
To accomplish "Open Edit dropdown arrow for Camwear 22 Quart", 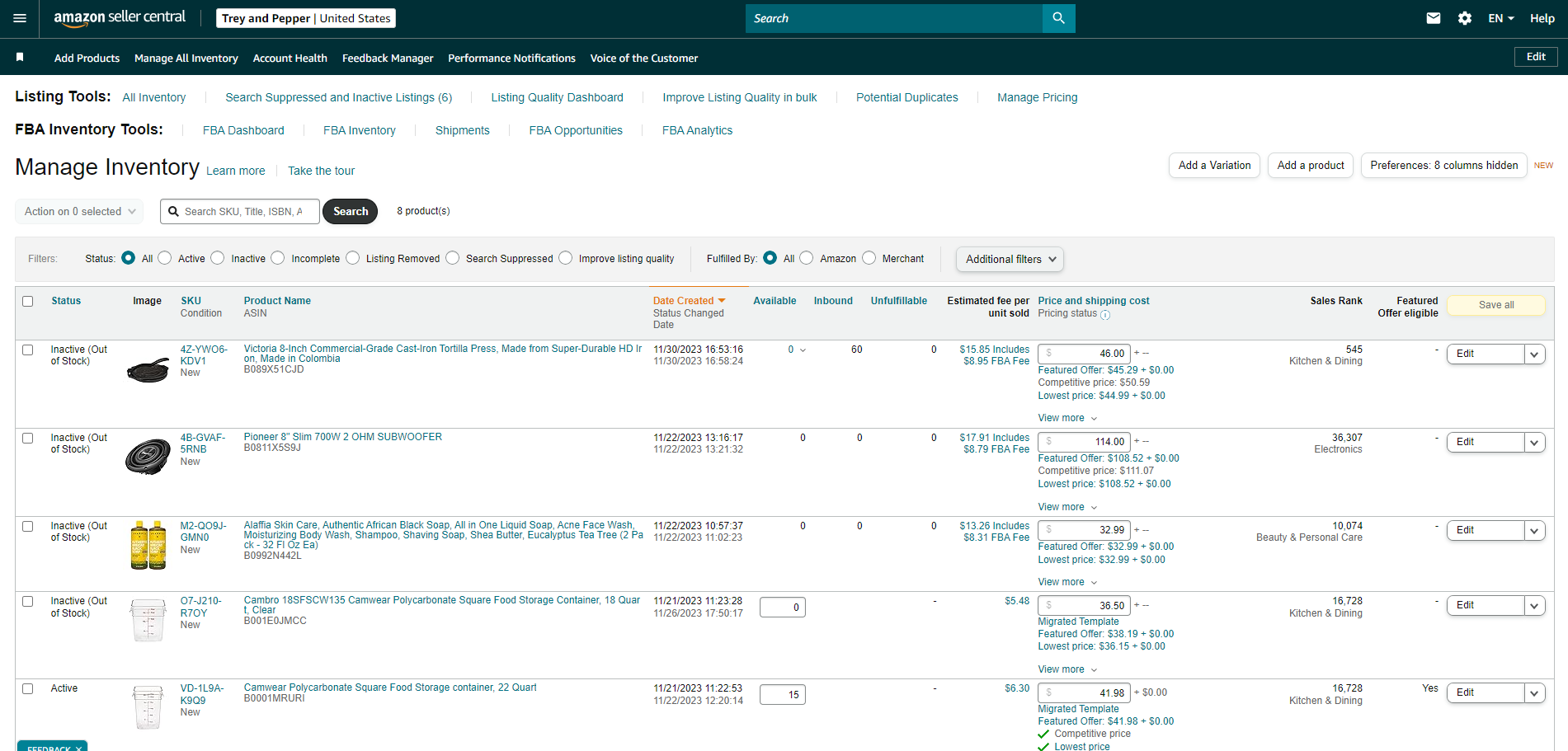I will pos(1535,693).
